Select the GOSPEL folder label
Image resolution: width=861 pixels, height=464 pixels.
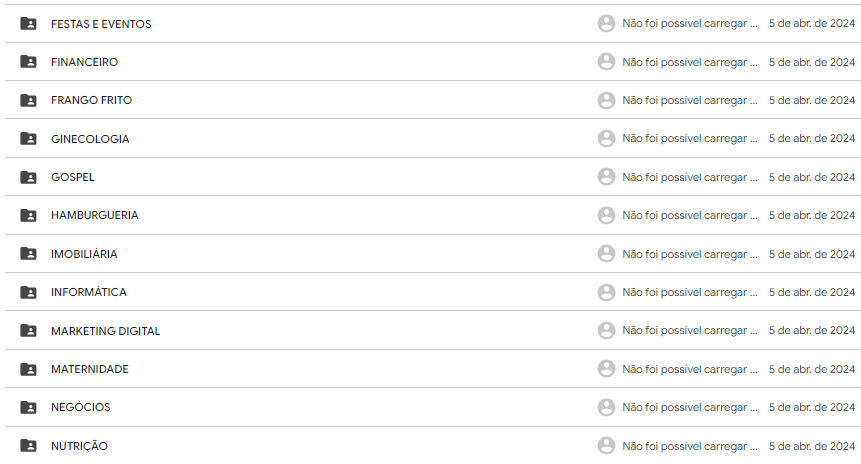73,177
